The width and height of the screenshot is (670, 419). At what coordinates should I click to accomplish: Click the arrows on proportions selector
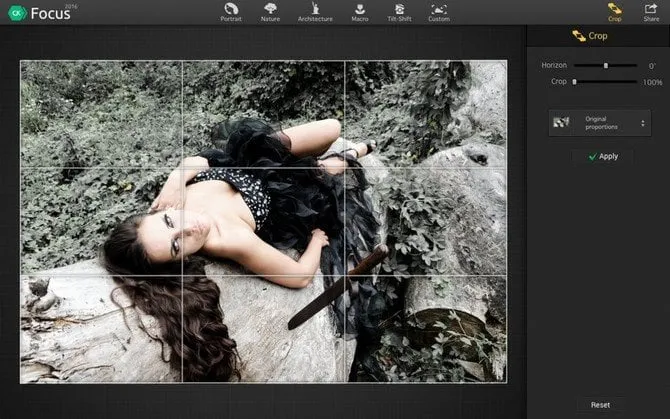click(x=642, y=123)
